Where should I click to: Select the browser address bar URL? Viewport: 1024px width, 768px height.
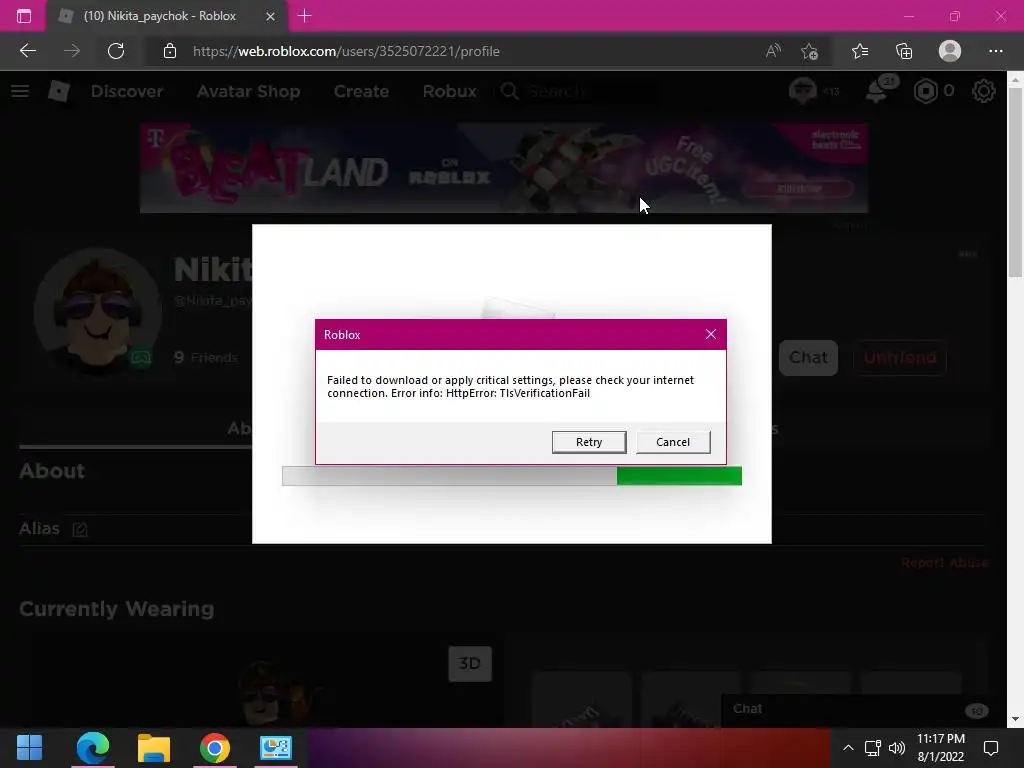[x=346, y=51]
